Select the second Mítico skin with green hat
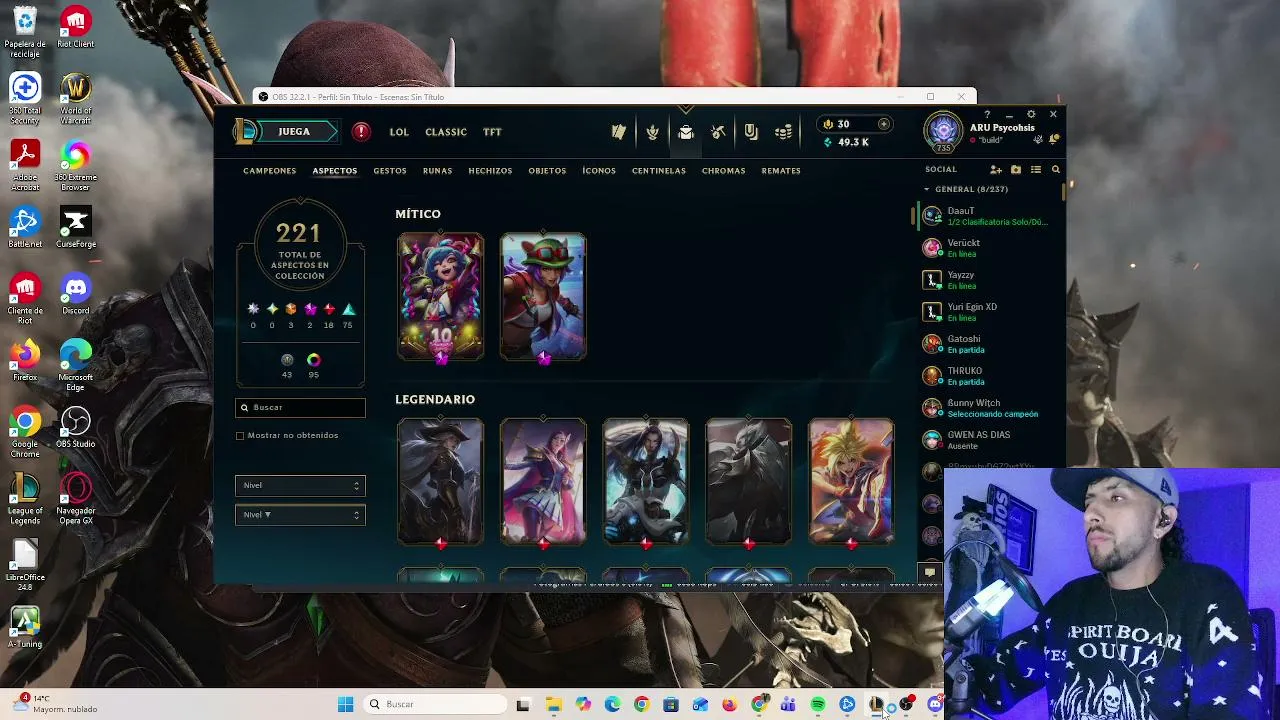This screenshot has height=720, width=1280. tap(543, 297)
